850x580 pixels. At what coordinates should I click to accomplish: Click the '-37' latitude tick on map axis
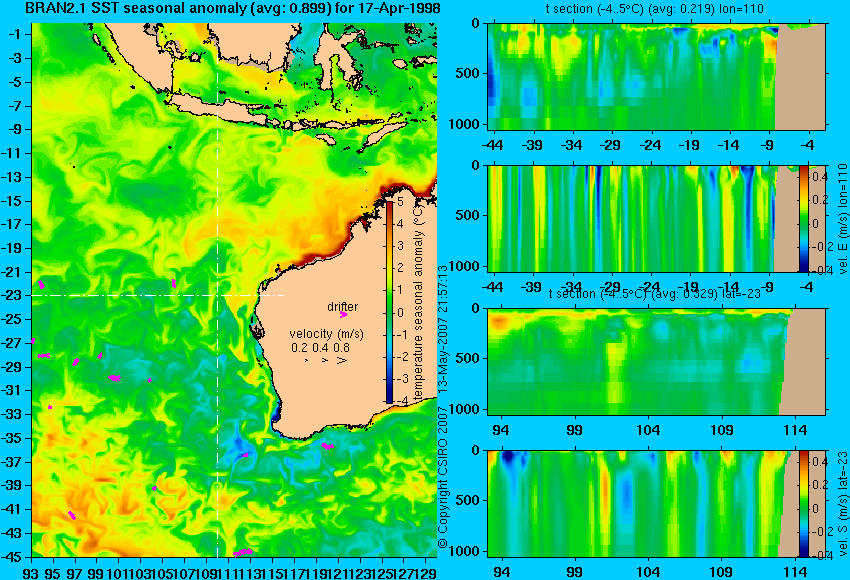(13, 462)
